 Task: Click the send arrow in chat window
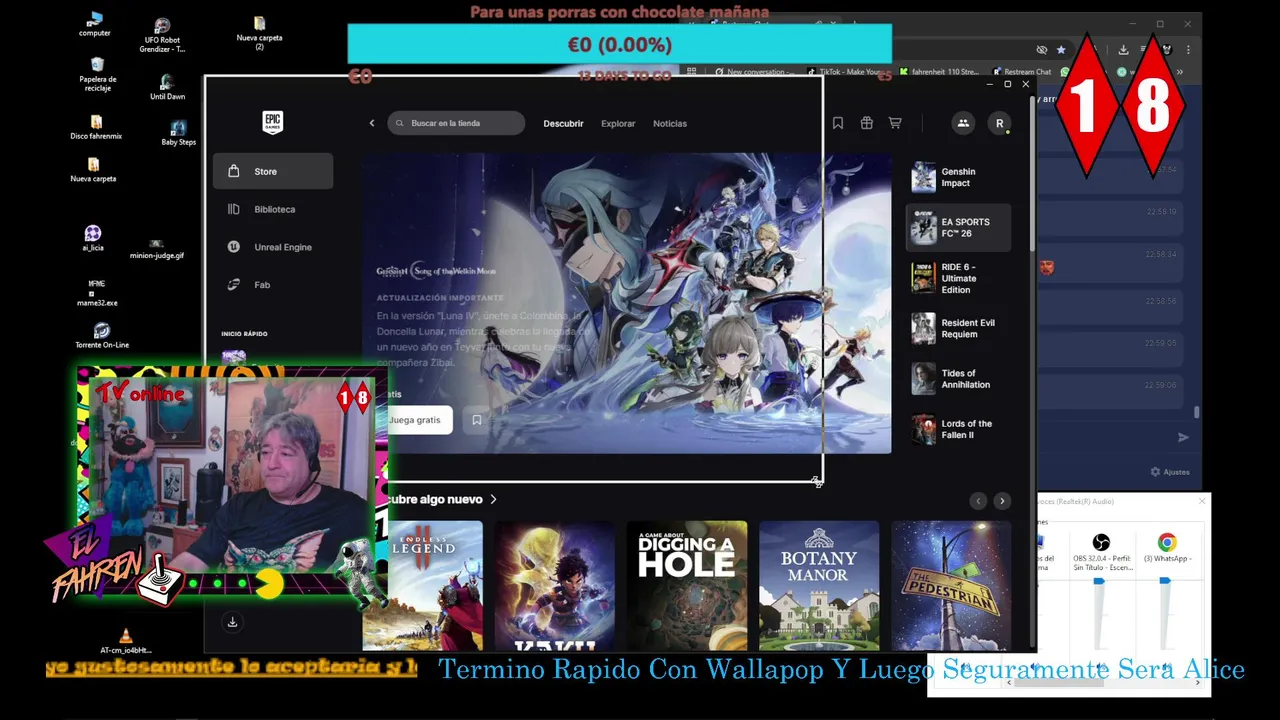[1183, 437]
